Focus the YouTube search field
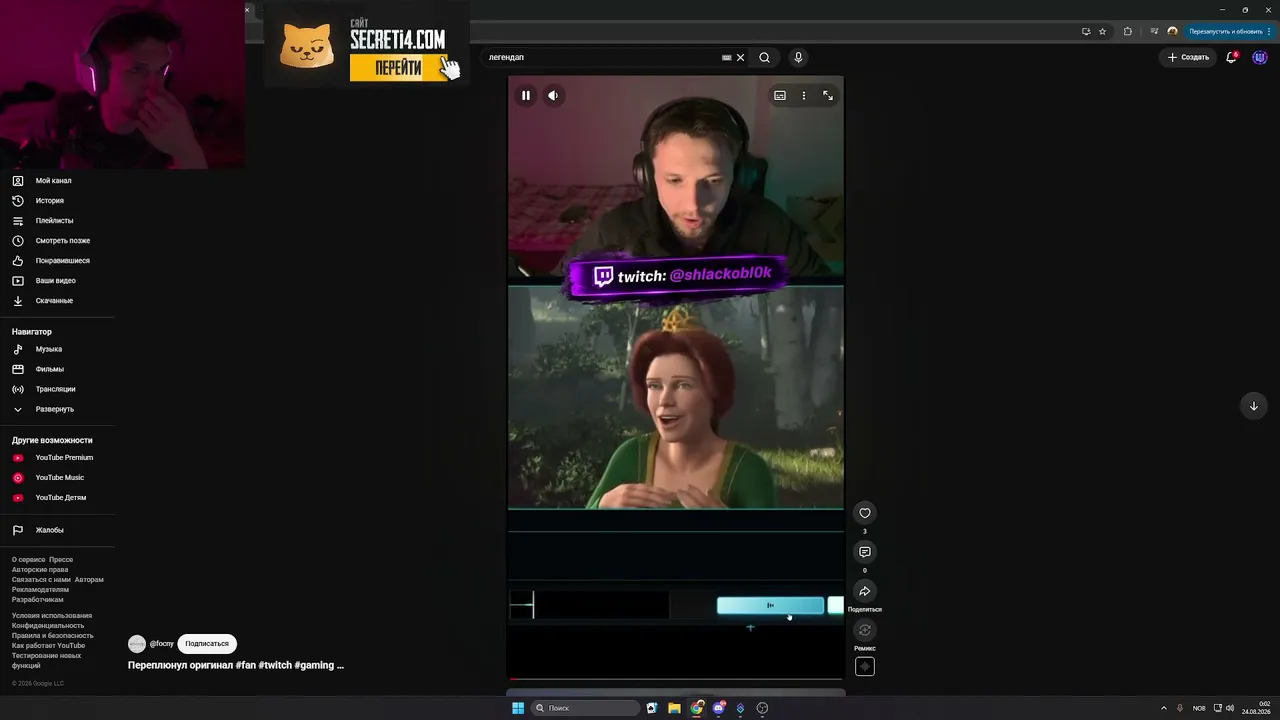Viewport: 1280px width, 720px height. point(600,58)
